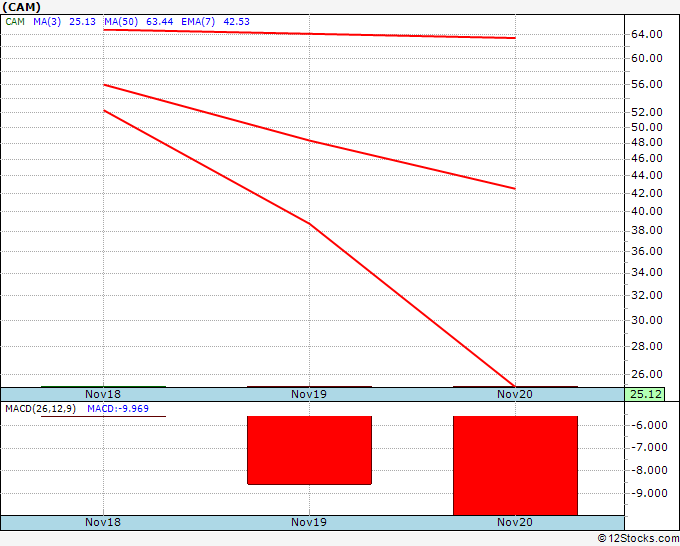
Task: Select Nov19 on the price chart date axis
Action: pyautogui.click(x=309, y=394)
